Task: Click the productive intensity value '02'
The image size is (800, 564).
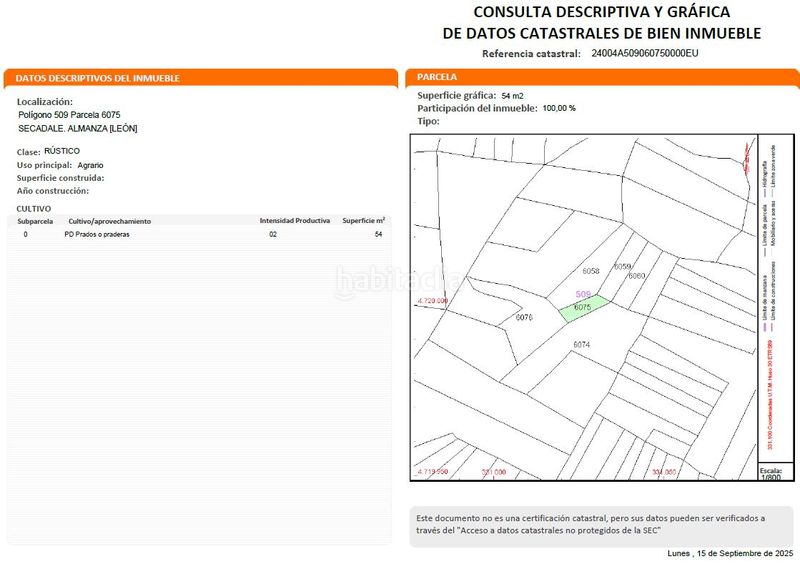Action: point(273,234)
